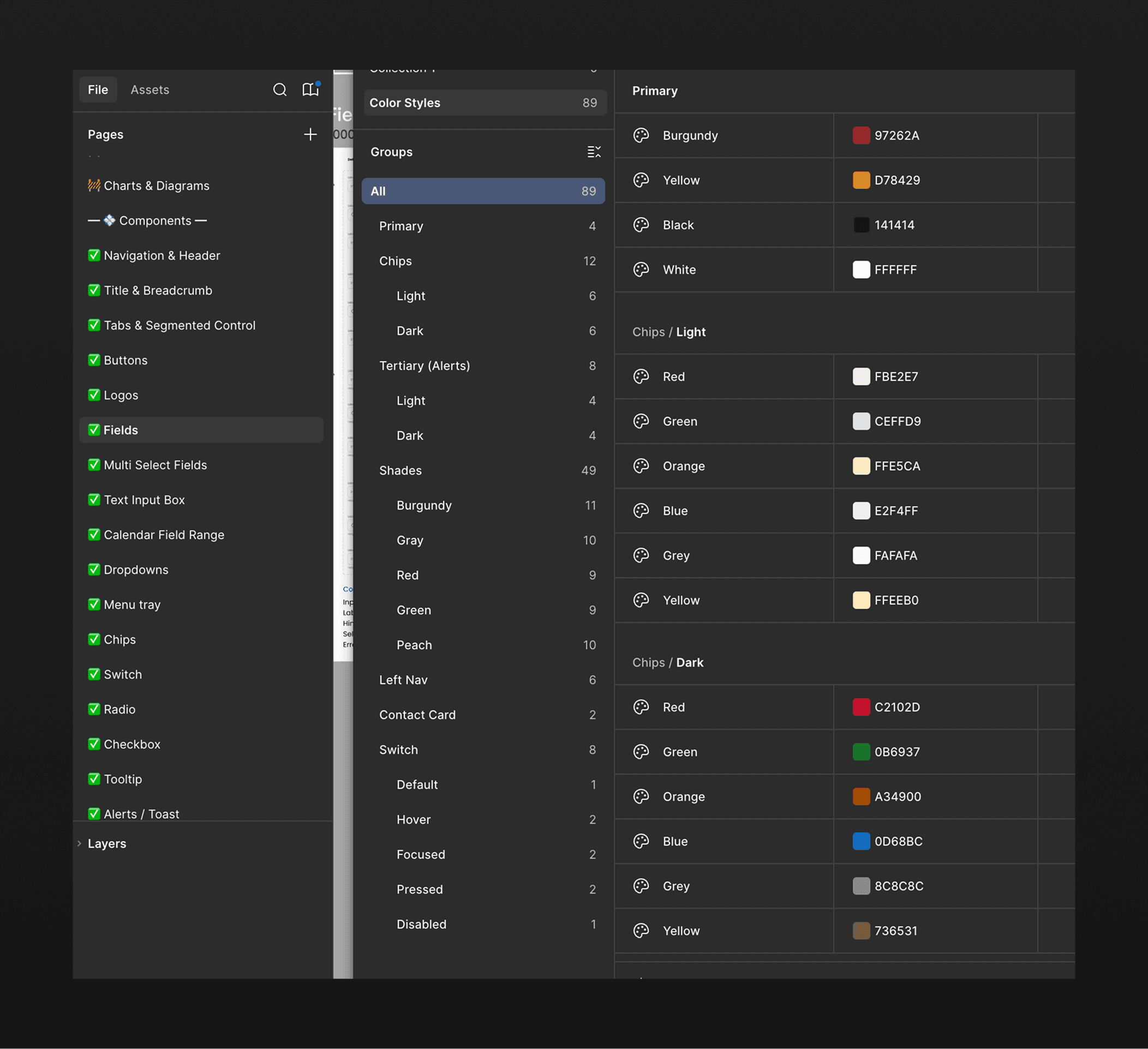Select the Shades group in the list
Viewport: 1148px width, 1049px height.
pos(400,471)
